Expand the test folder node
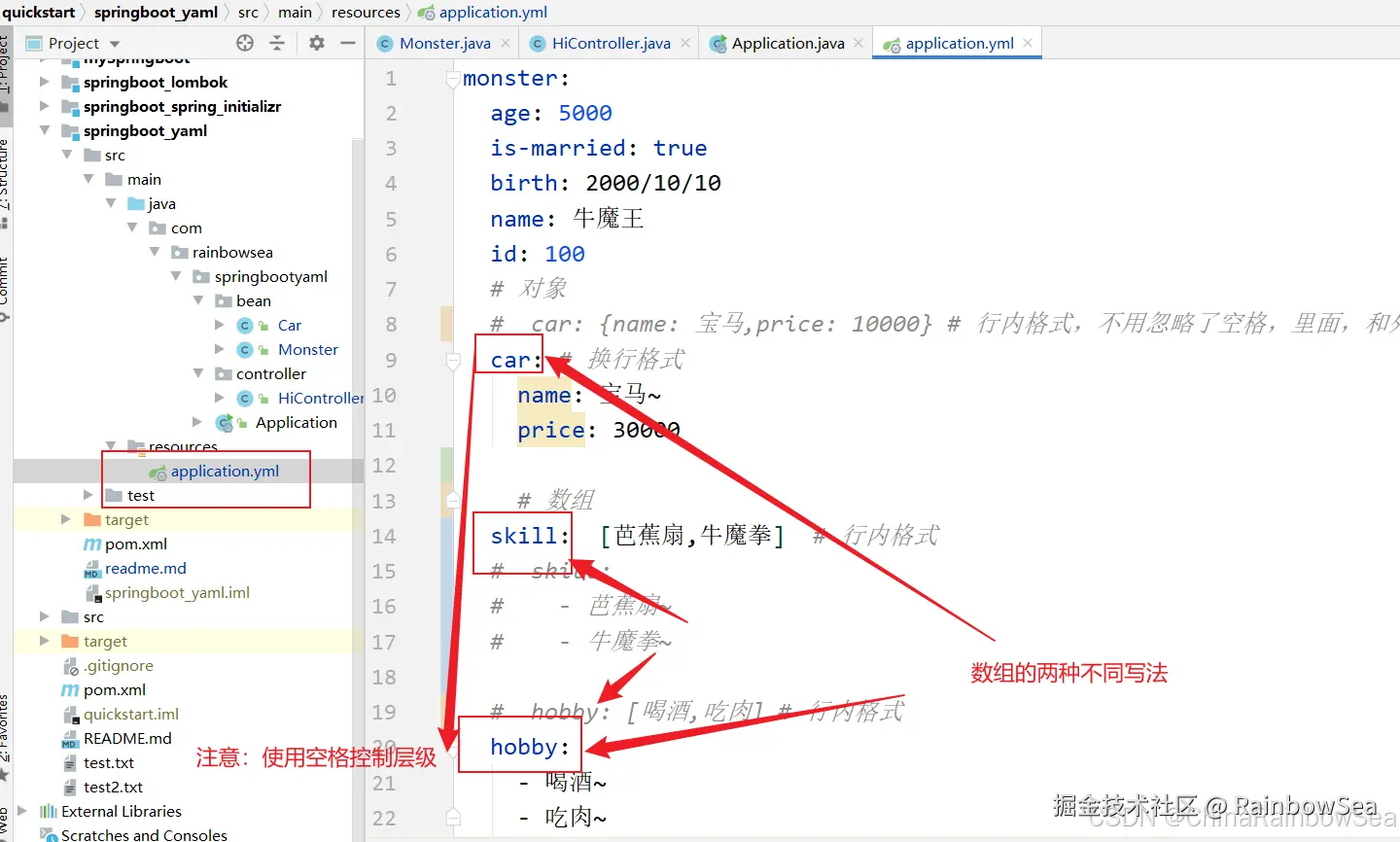This screenshot has width=1400, height=842. tap(88, 495)
